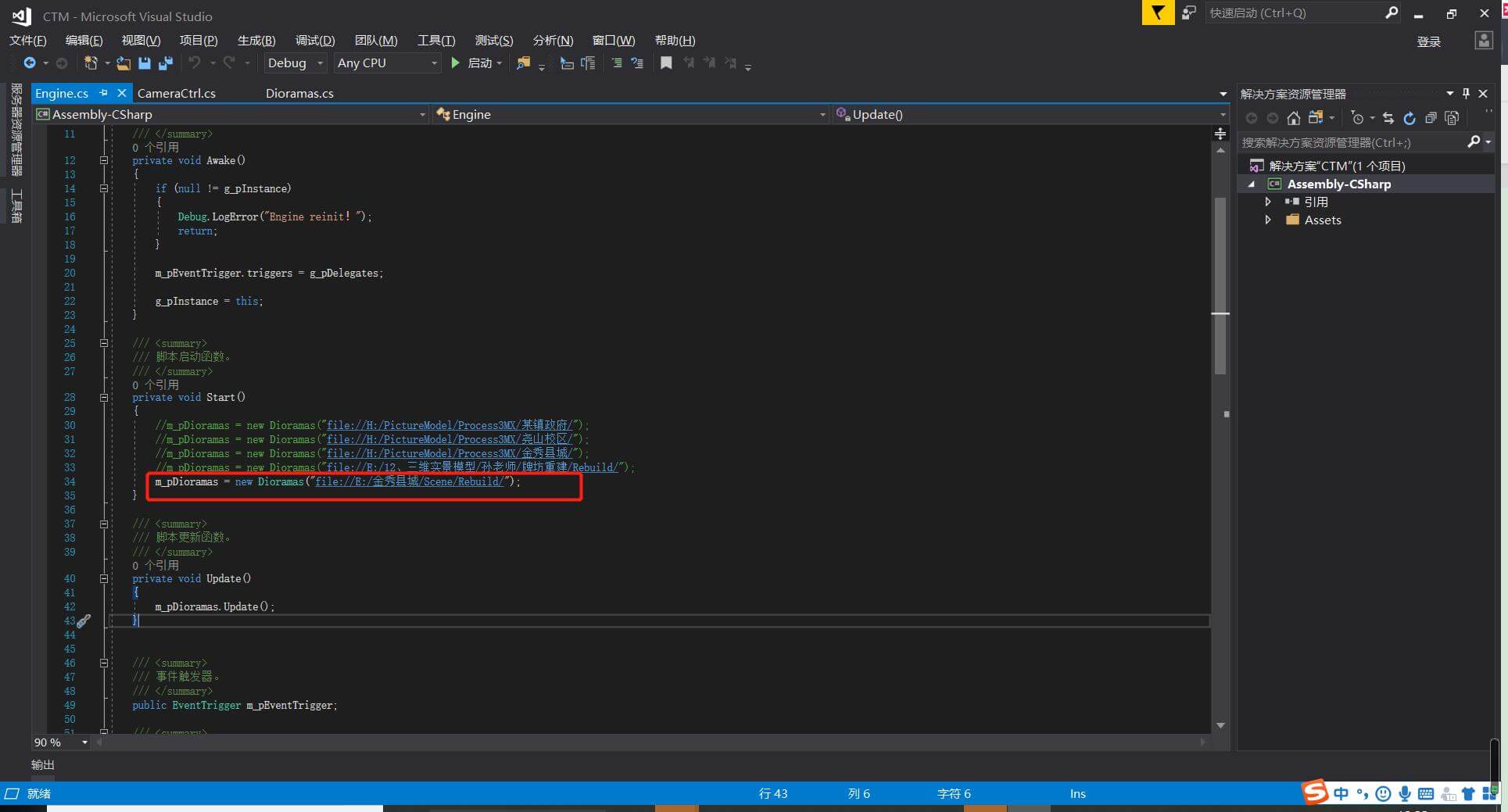Collapse the Awake() method outline box

(104, 160)
